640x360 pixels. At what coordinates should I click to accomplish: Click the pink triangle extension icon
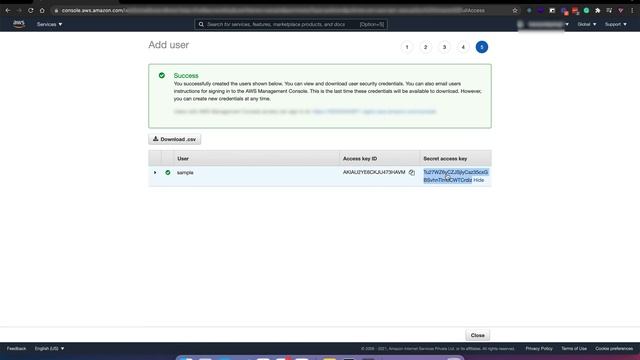click(x=620, y=10)
